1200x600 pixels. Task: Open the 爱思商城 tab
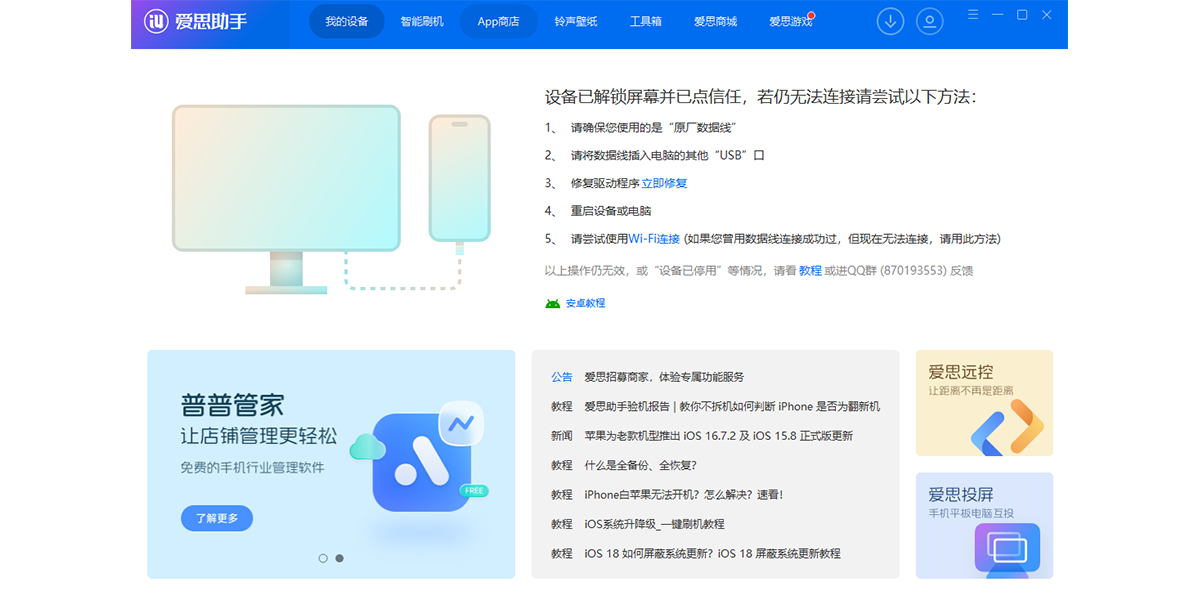pyautogui.click(x=716, y=21)
